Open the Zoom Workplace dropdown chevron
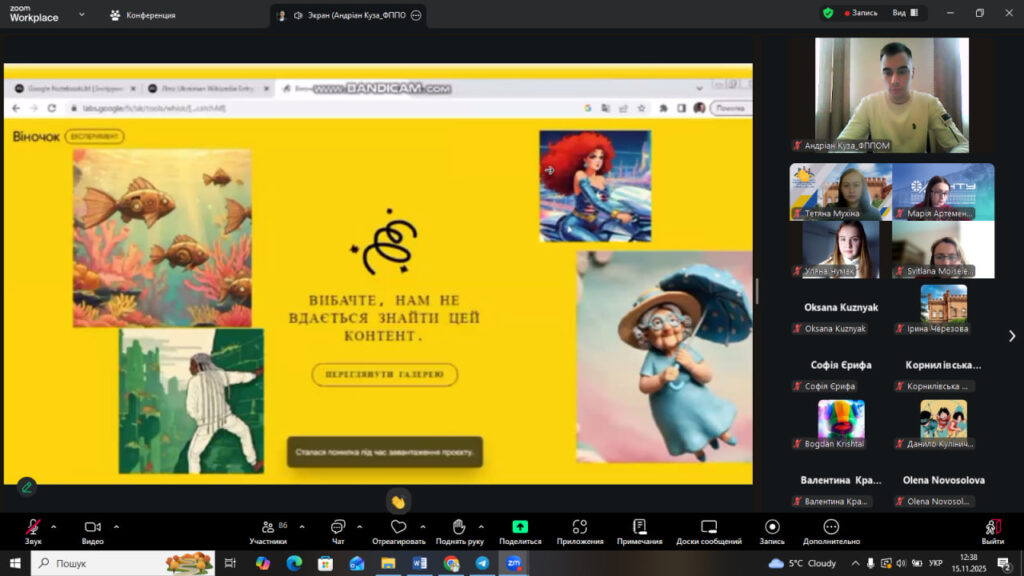Image resolution: width=1024 pixels, height=576 pixels. tap(82, 15)
